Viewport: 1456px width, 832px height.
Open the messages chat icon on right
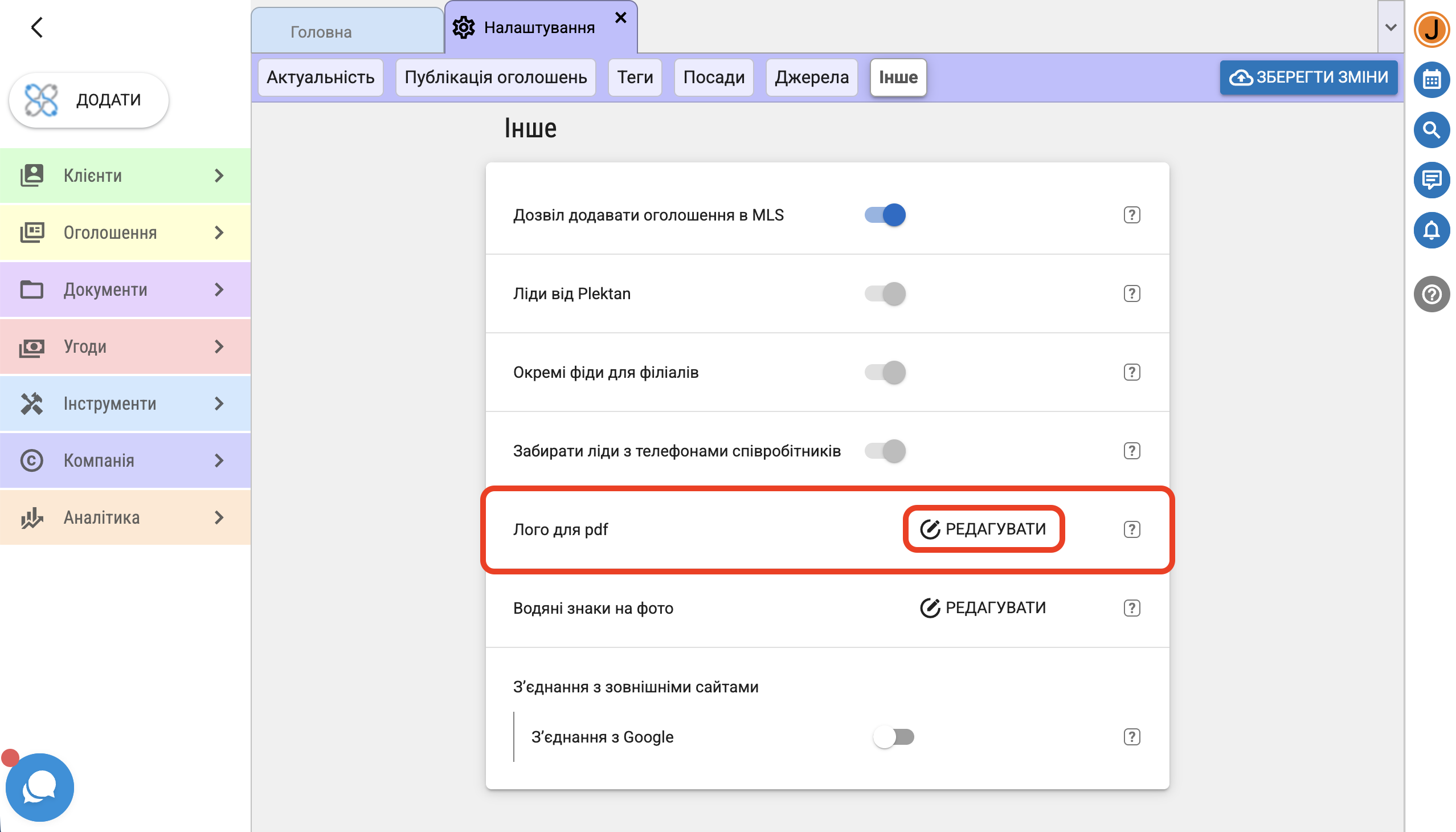pyautogui.click(x=1431, y=180)
